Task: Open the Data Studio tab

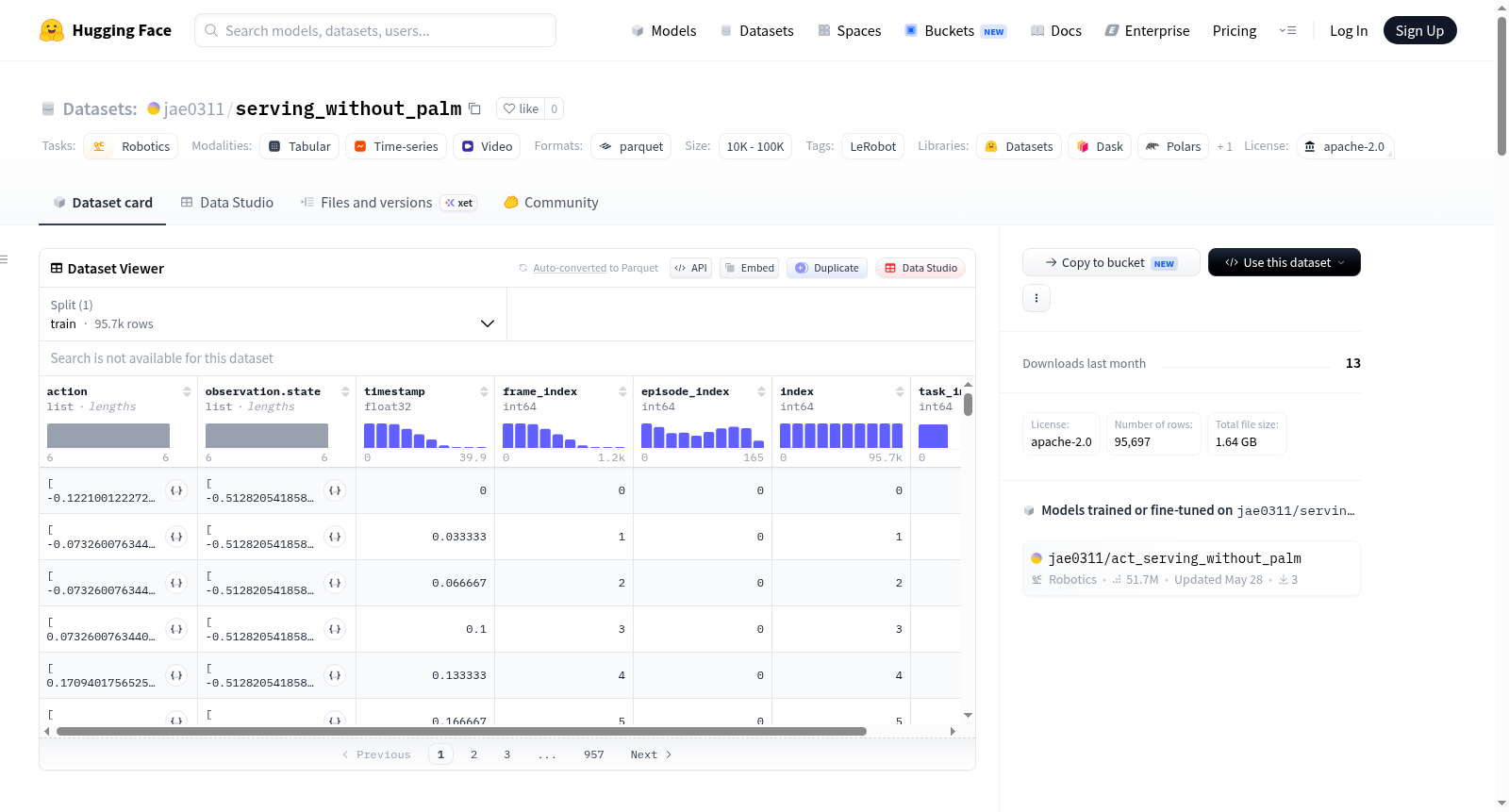Action: click(x=227, y=202)
